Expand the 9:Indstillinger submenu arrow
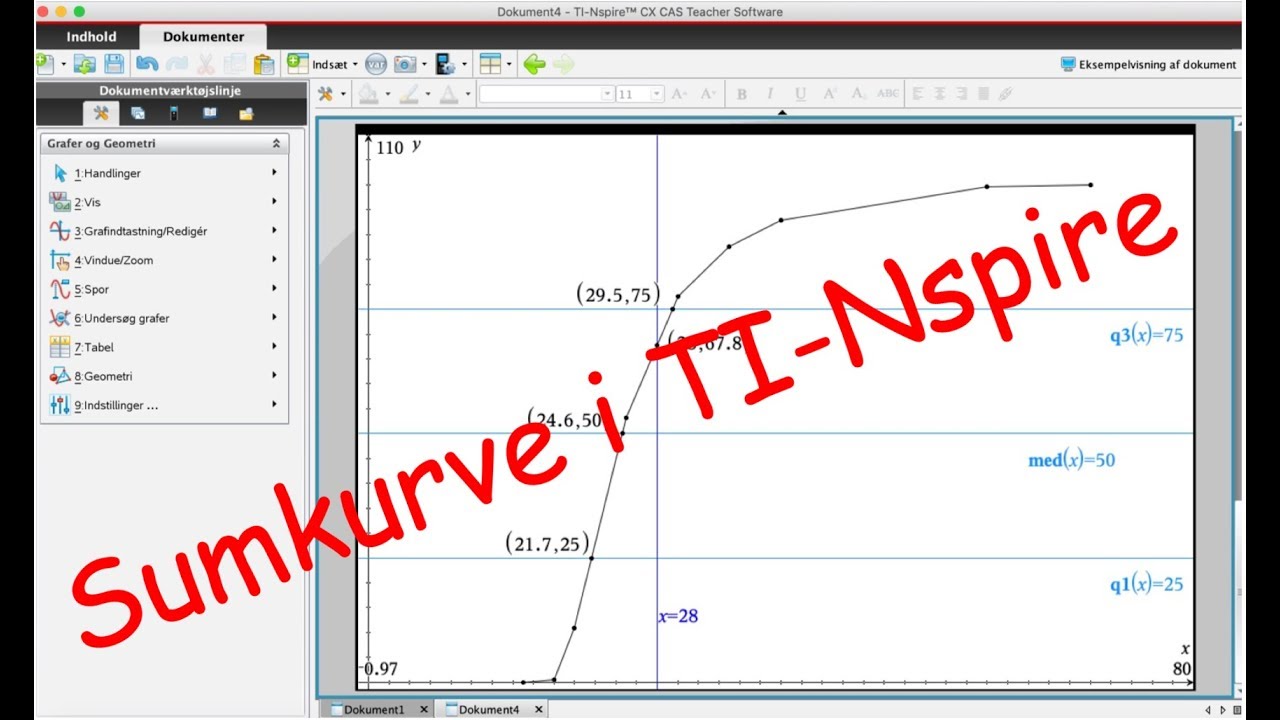Image resolution: width=1280 pixels, height=720 pixels. click(274, 405)
